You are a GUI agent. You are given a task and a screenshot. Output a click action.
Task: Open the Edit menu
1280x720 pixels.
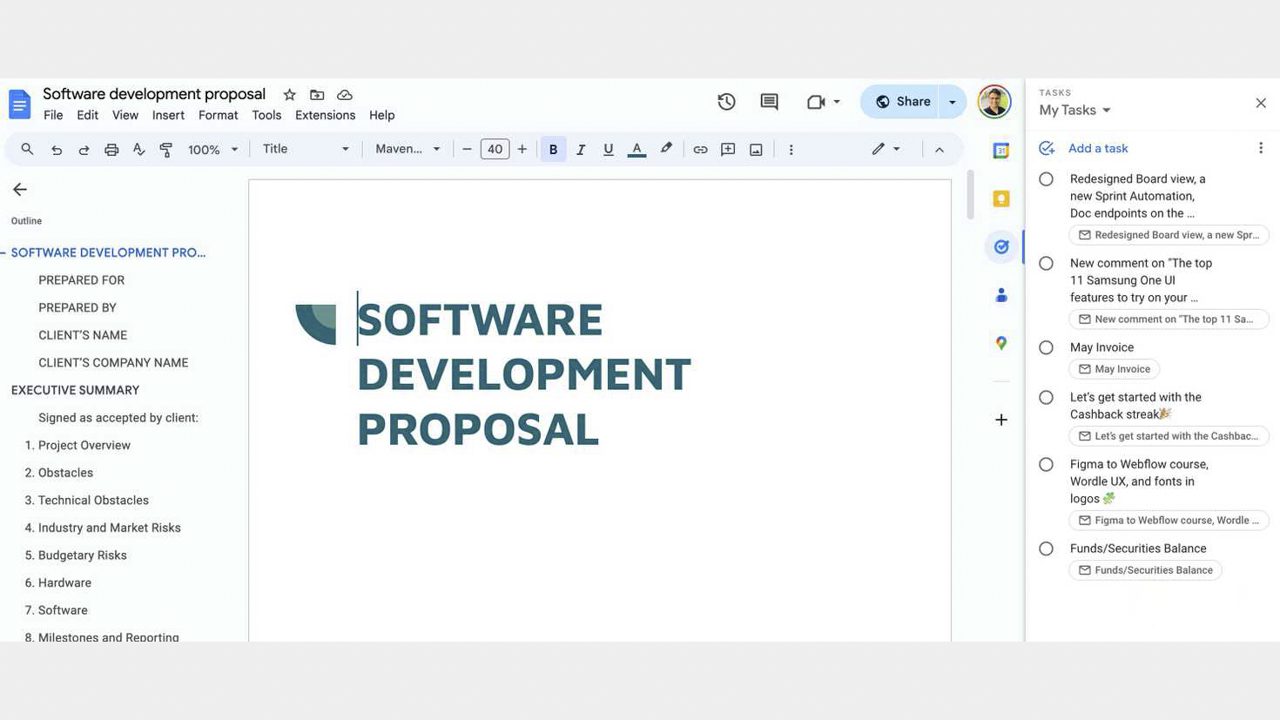[88, 115]
